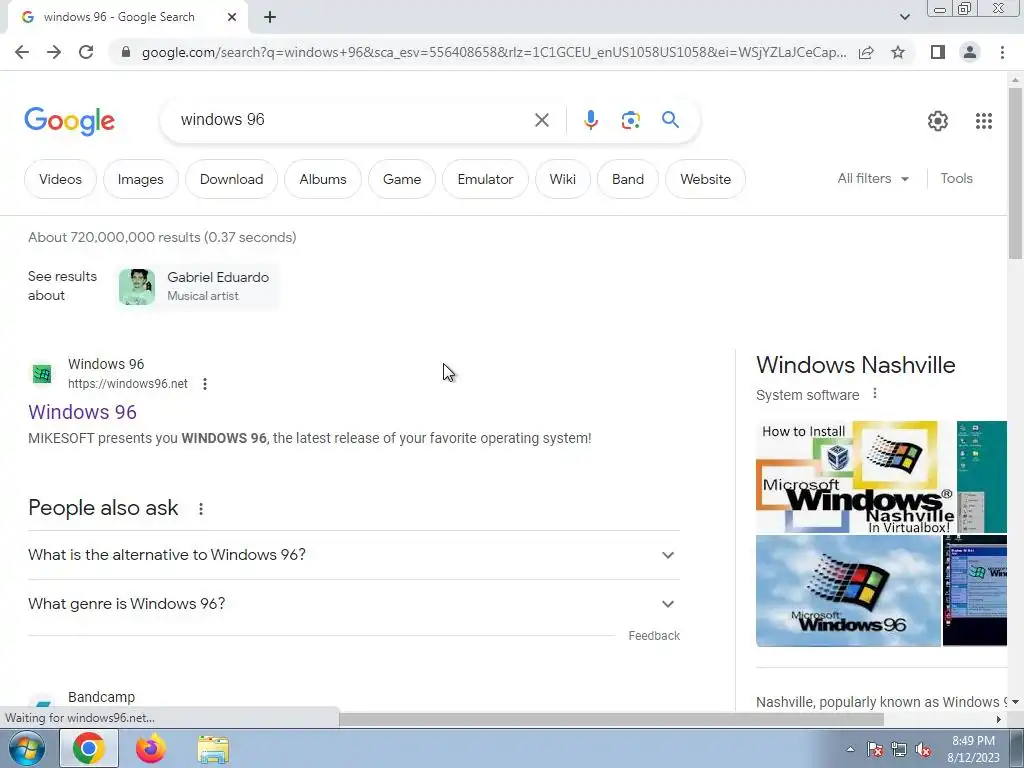Screen dimensions: 1024x768
Task: Launch Firefox from the taskbar
Action: point(150,748)
